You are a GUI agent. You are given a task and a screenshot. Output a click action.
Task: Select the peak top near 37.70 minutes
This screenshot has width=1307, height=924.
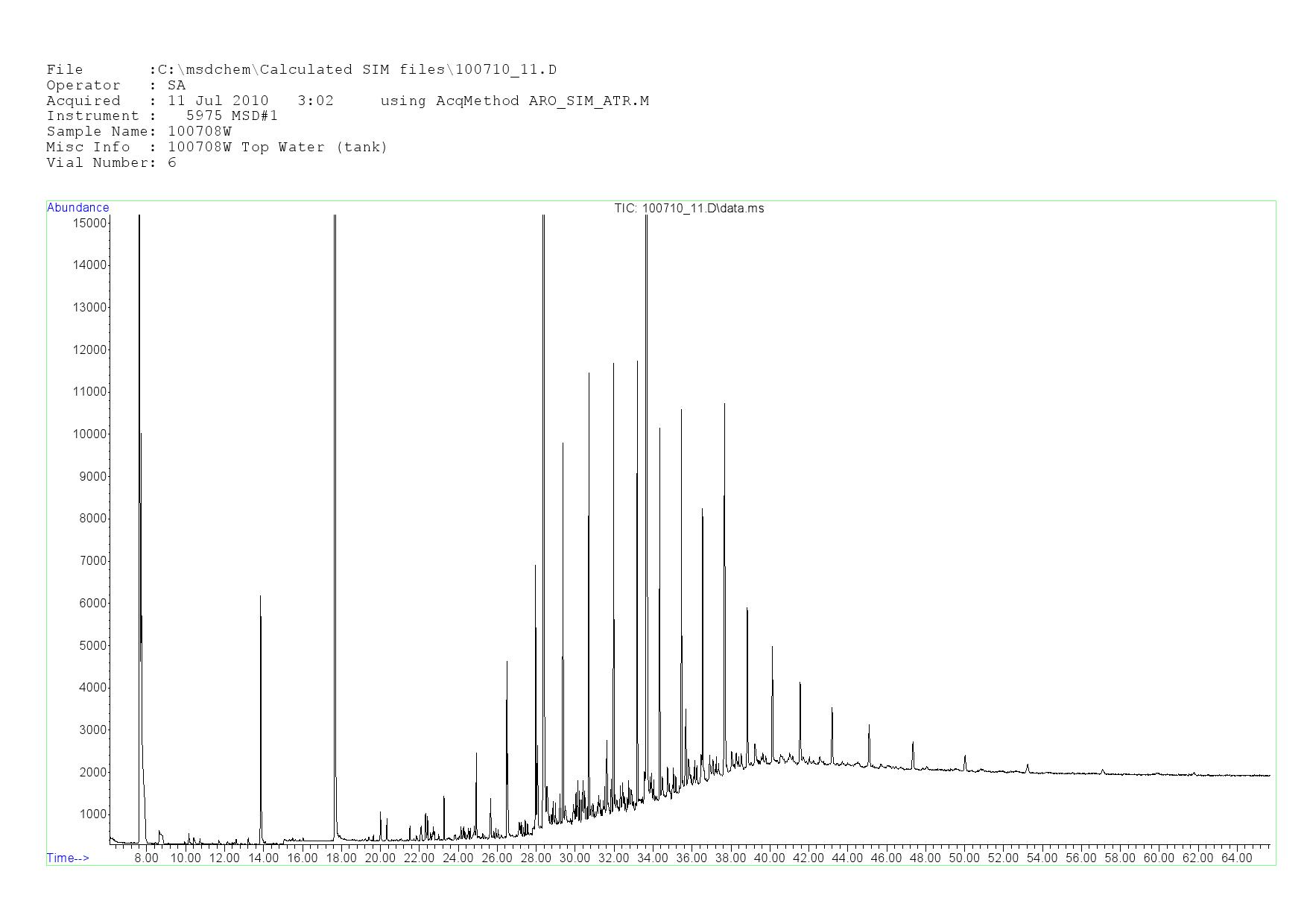[724, 405]
